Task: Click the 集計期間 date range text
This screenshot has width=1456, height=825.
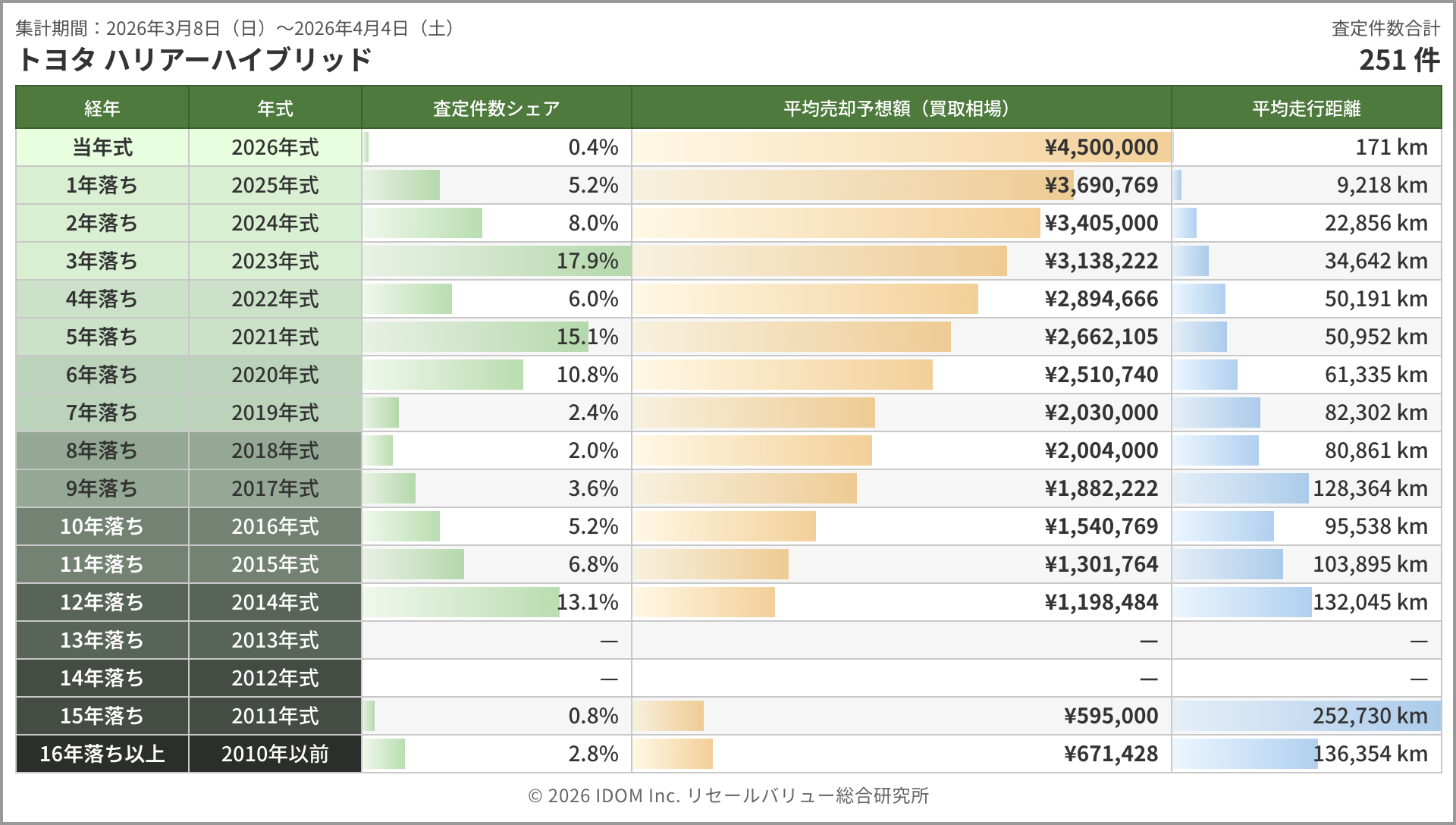Action: coord(236,29)
